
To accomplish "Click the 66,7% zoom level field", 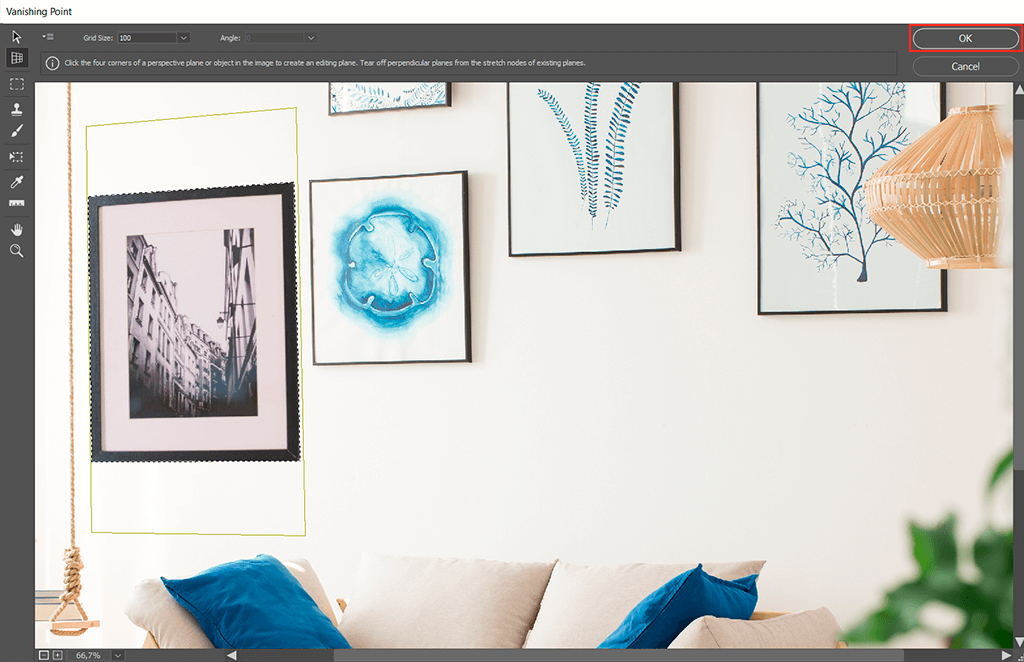I will coord(89,655).
